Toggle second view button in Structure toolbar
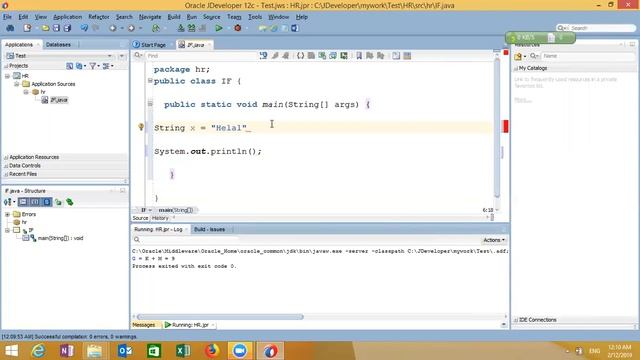The width and height of the screenshot is (640, 360). (x=35, y=202)
